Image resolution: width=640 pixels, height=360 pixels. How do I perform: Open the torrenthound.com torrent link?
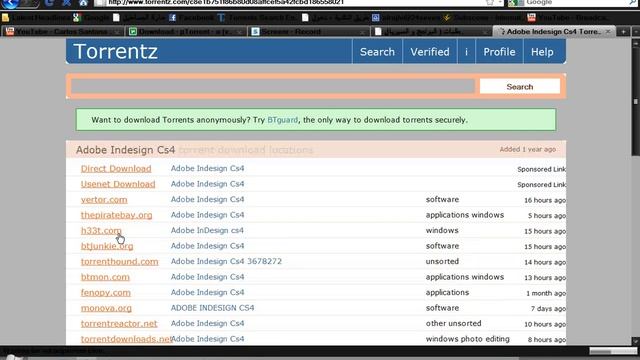pos(120,262)
